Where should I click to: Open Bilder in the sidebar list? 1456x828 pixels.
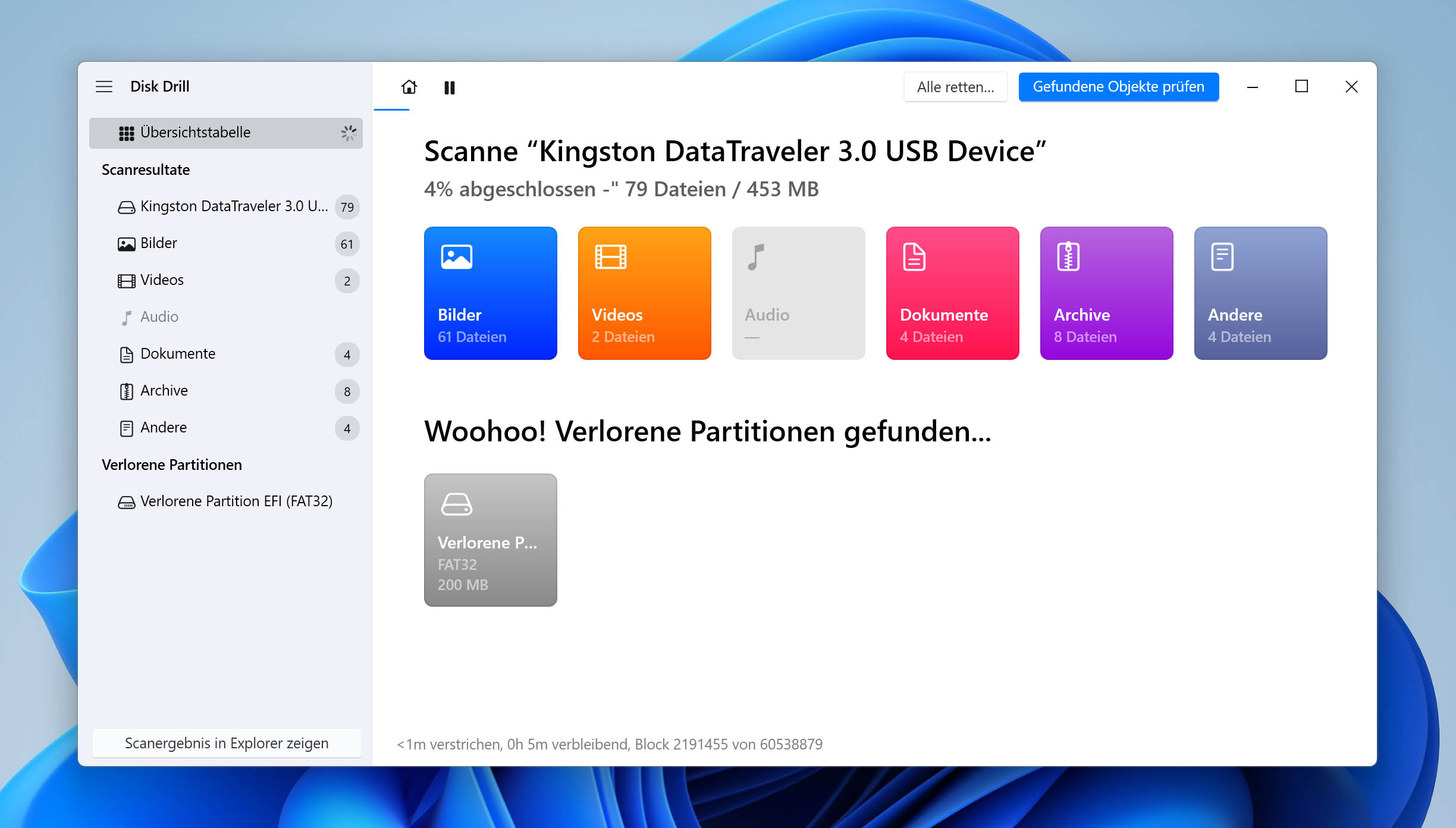(226, 243)
